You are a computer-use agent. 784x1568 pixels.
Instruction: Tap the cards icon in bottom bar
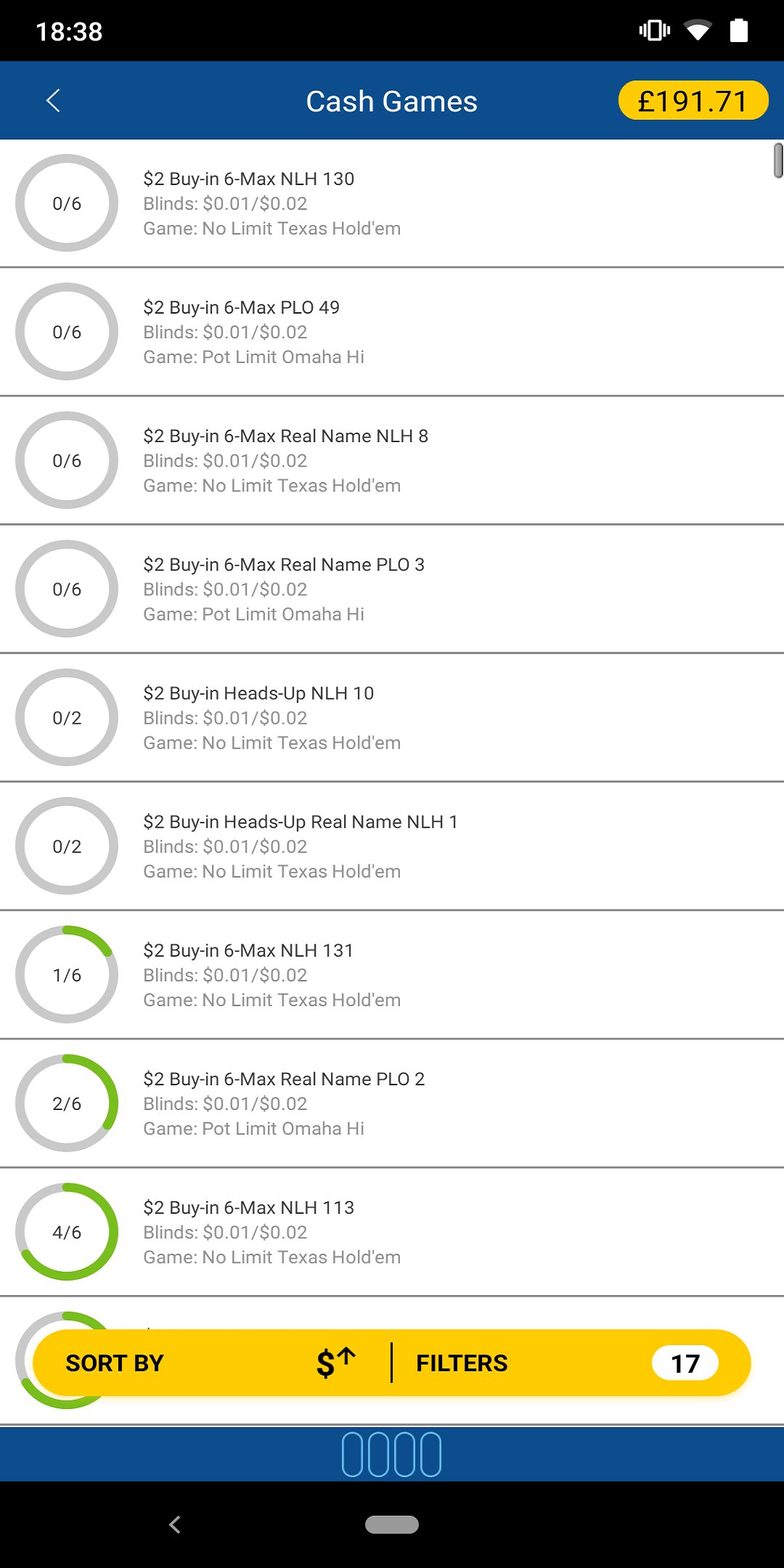[x=391, y=1454]
